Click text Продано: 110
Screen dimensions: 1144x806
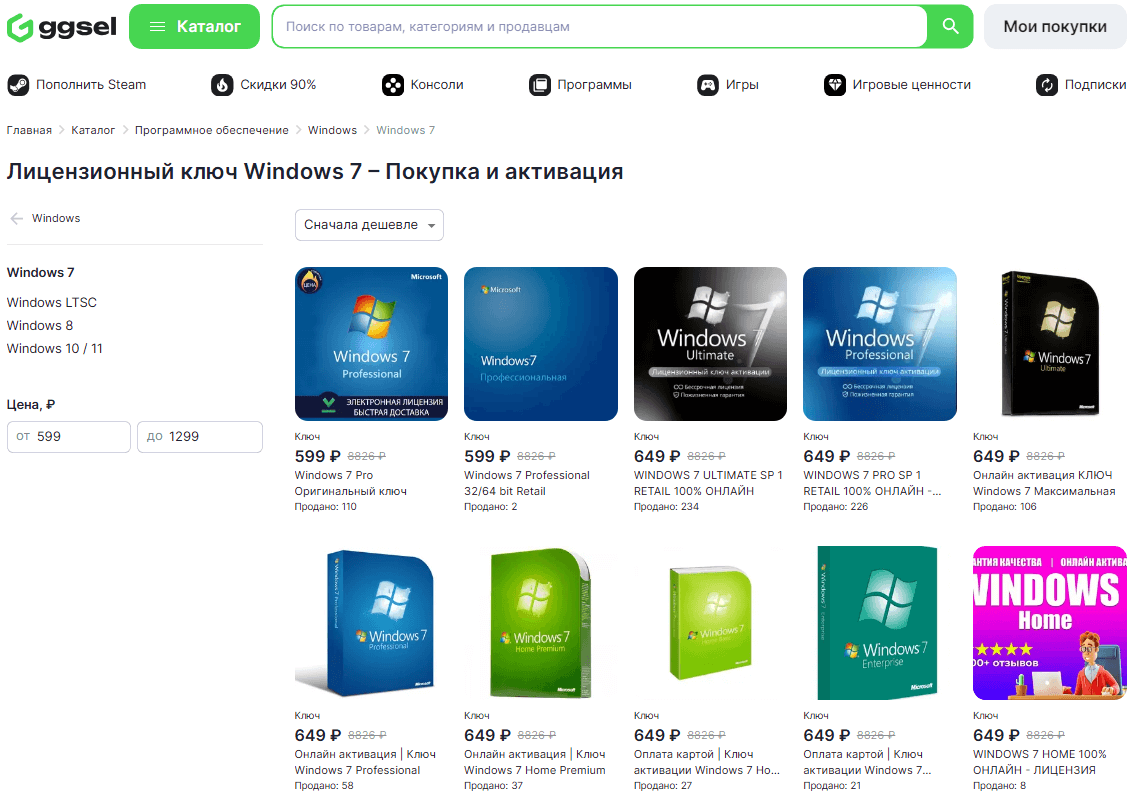325,506
